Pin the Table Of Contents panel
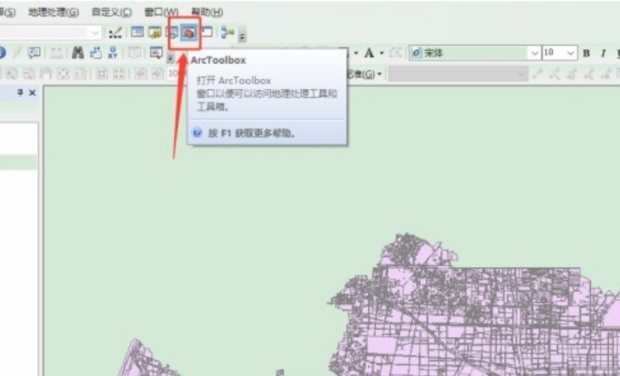620x376 pixels. click(20, 93)
